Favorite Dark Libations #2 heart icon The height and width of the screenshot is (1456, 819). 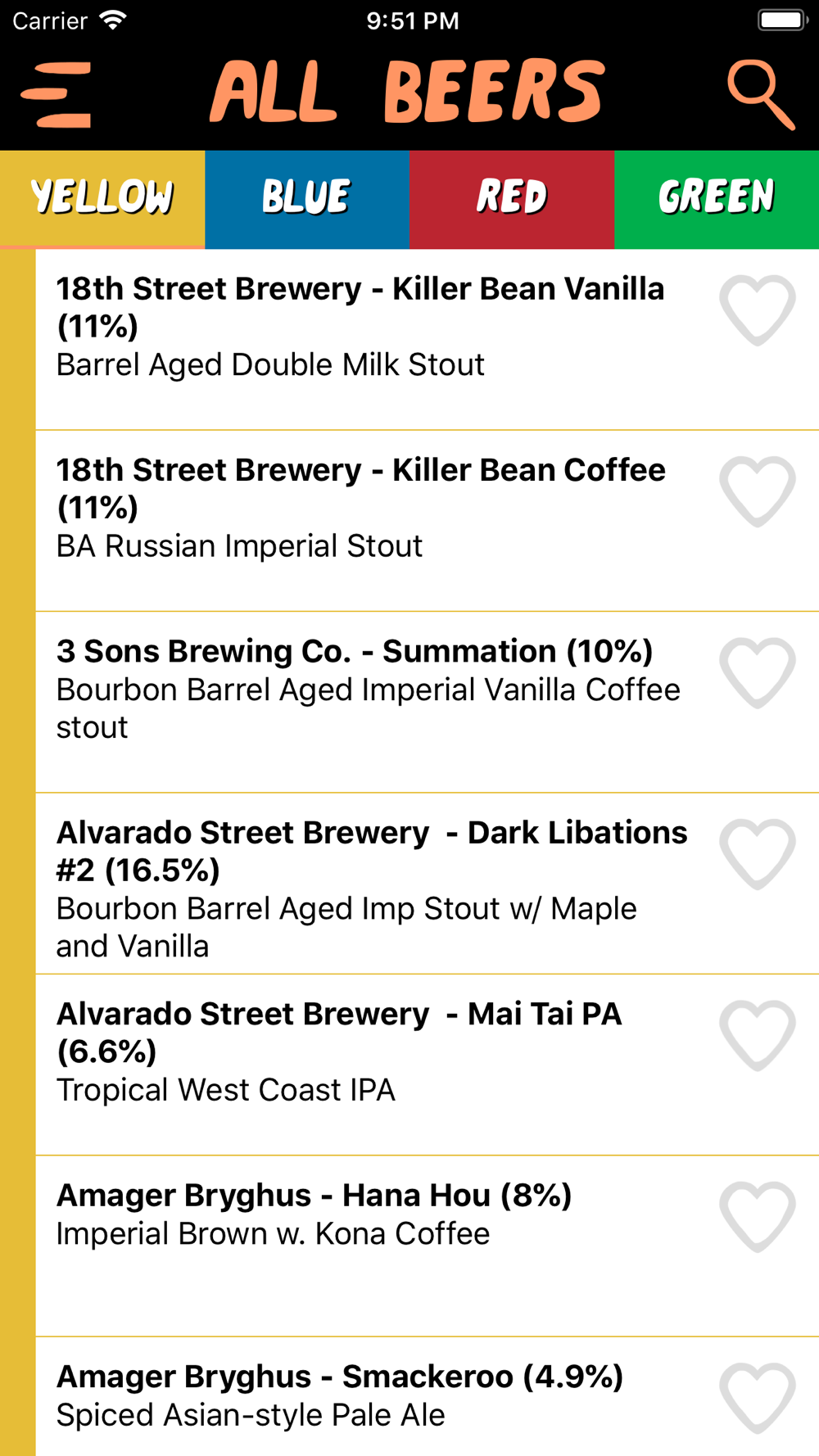pyautogui.click(x=758, y=854)
